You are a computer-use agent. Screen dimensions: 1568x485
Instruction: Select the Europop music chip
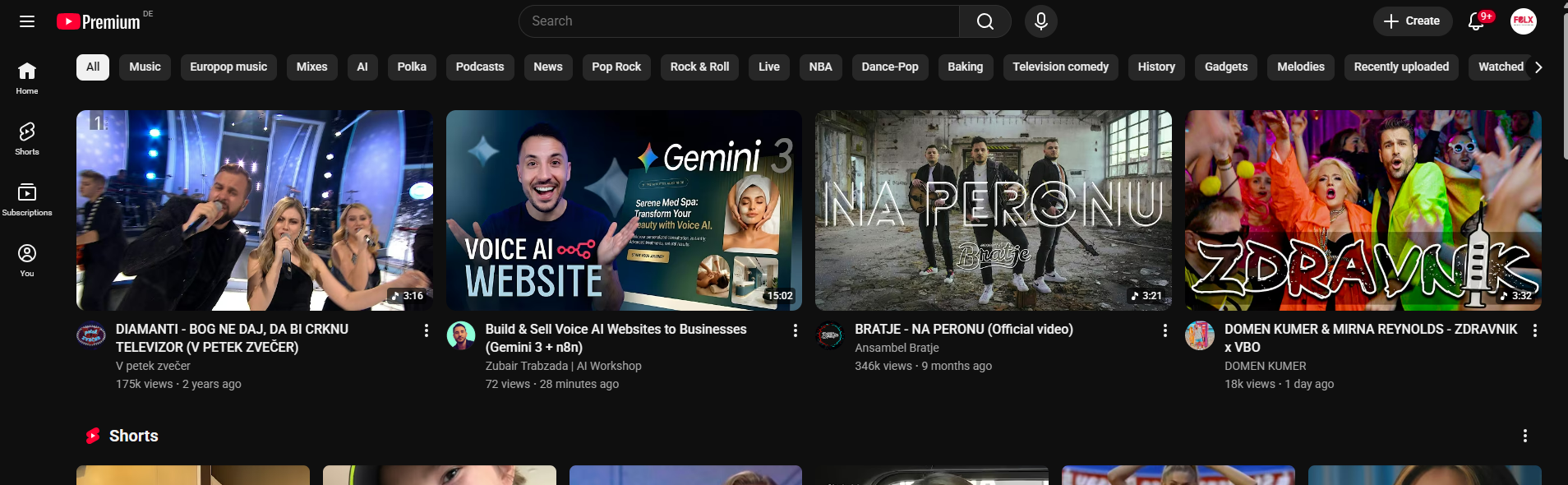[x=228, y=67]
